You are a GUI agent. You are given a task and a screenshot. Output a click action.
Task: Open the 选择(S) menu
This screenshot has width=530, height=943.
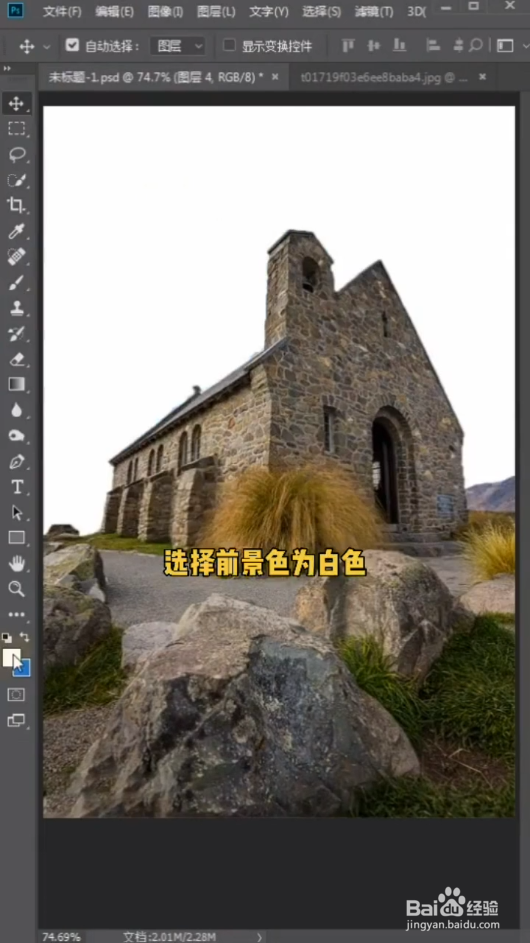[321, 11]
